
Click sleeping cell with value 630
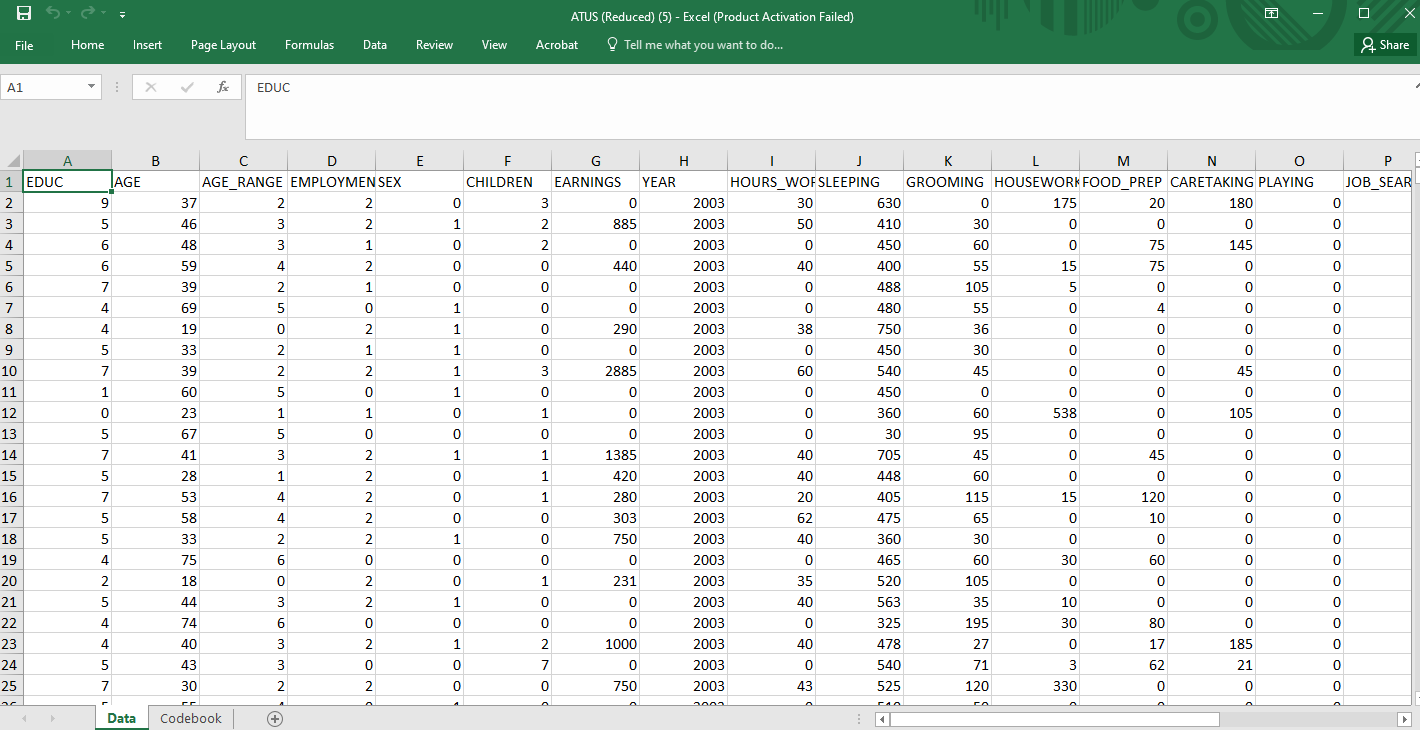point(859,203)
